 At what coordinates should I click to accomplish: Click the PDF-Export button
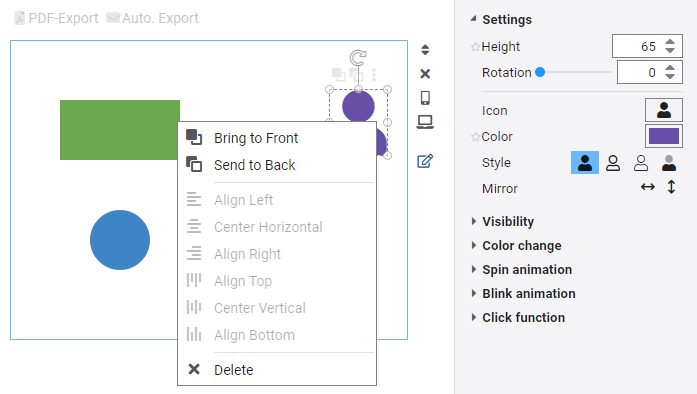(x=56, y=18)
